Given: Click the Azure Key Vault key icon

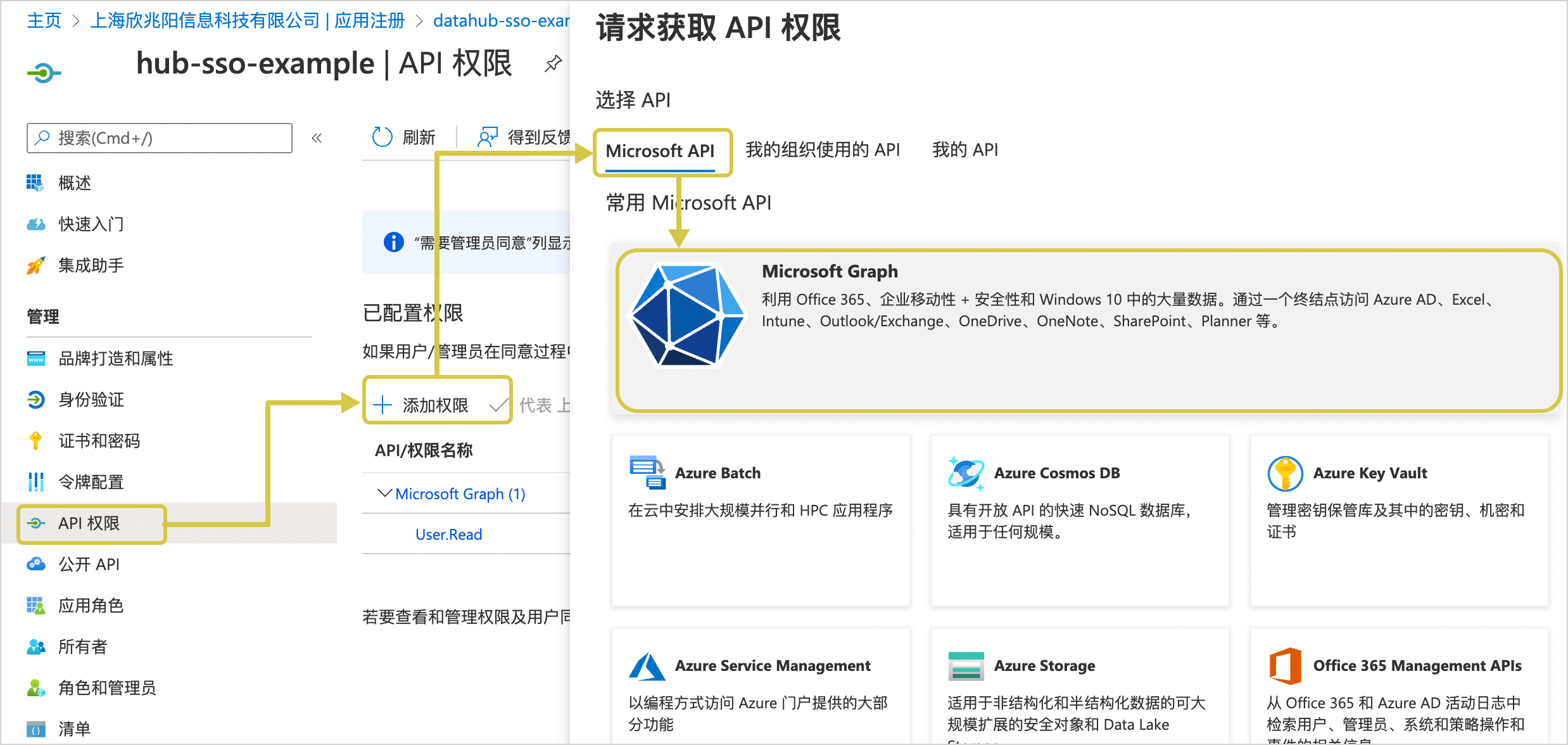Looking at the screenshot, I should (1285, 473).
